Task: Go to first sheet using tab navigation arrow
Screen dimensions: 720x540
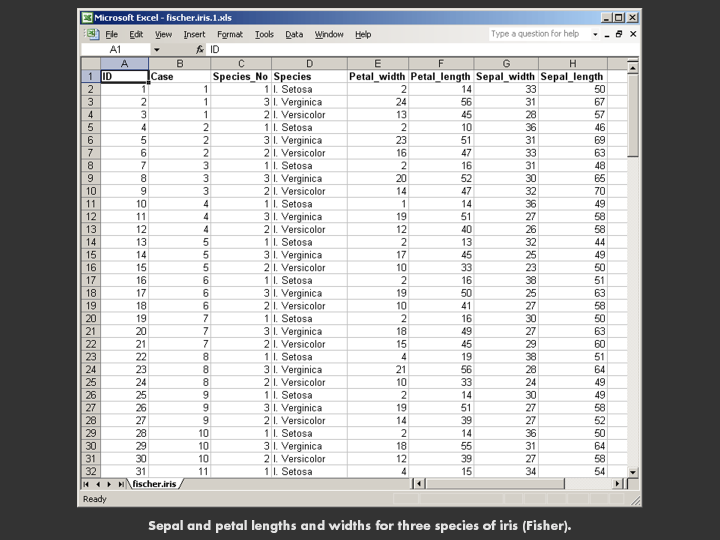Action: (x=85, y=484)
